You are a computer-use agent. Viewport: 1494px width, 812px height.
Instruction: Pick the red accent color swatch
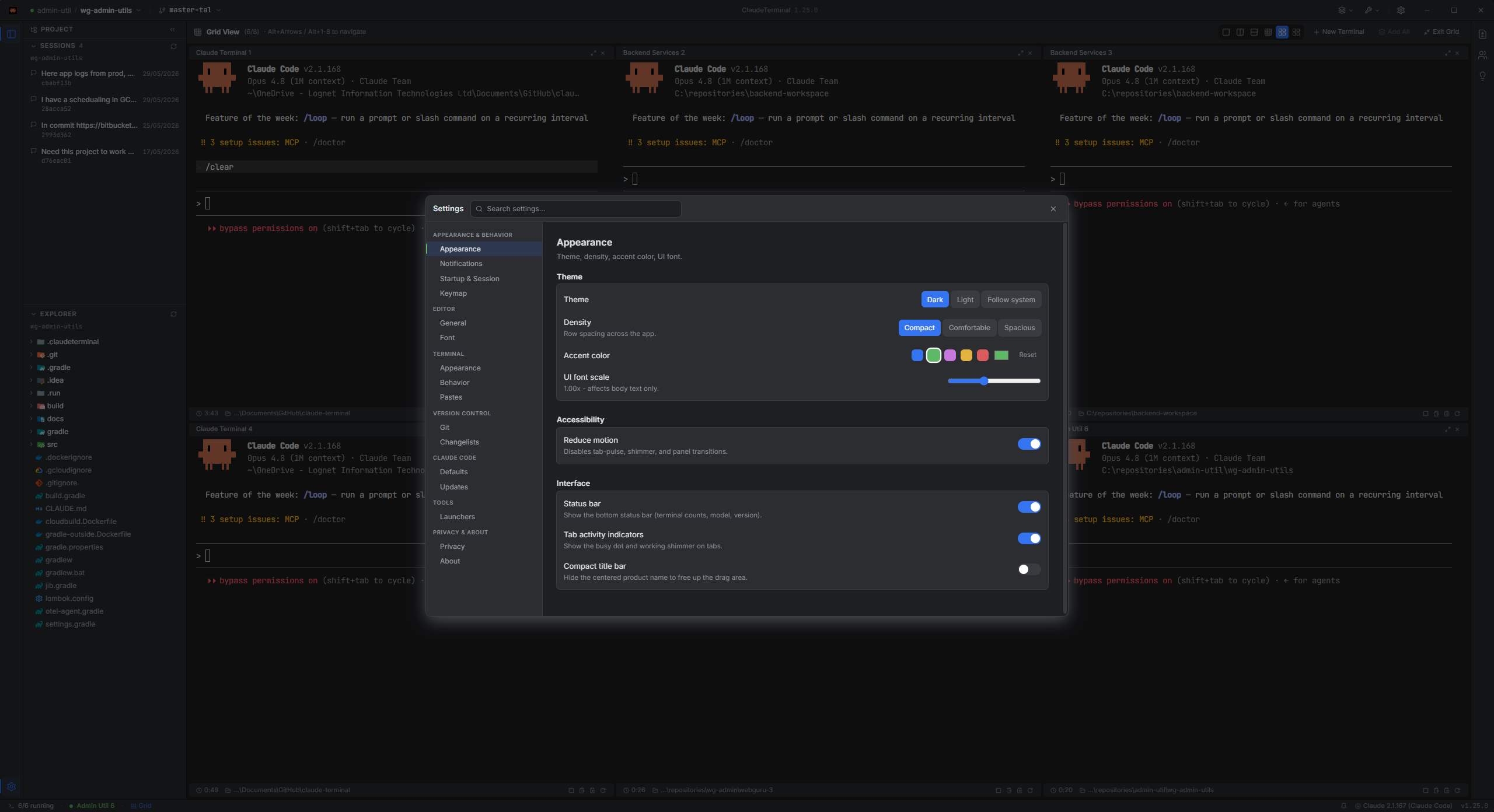(x=983, y=355)
